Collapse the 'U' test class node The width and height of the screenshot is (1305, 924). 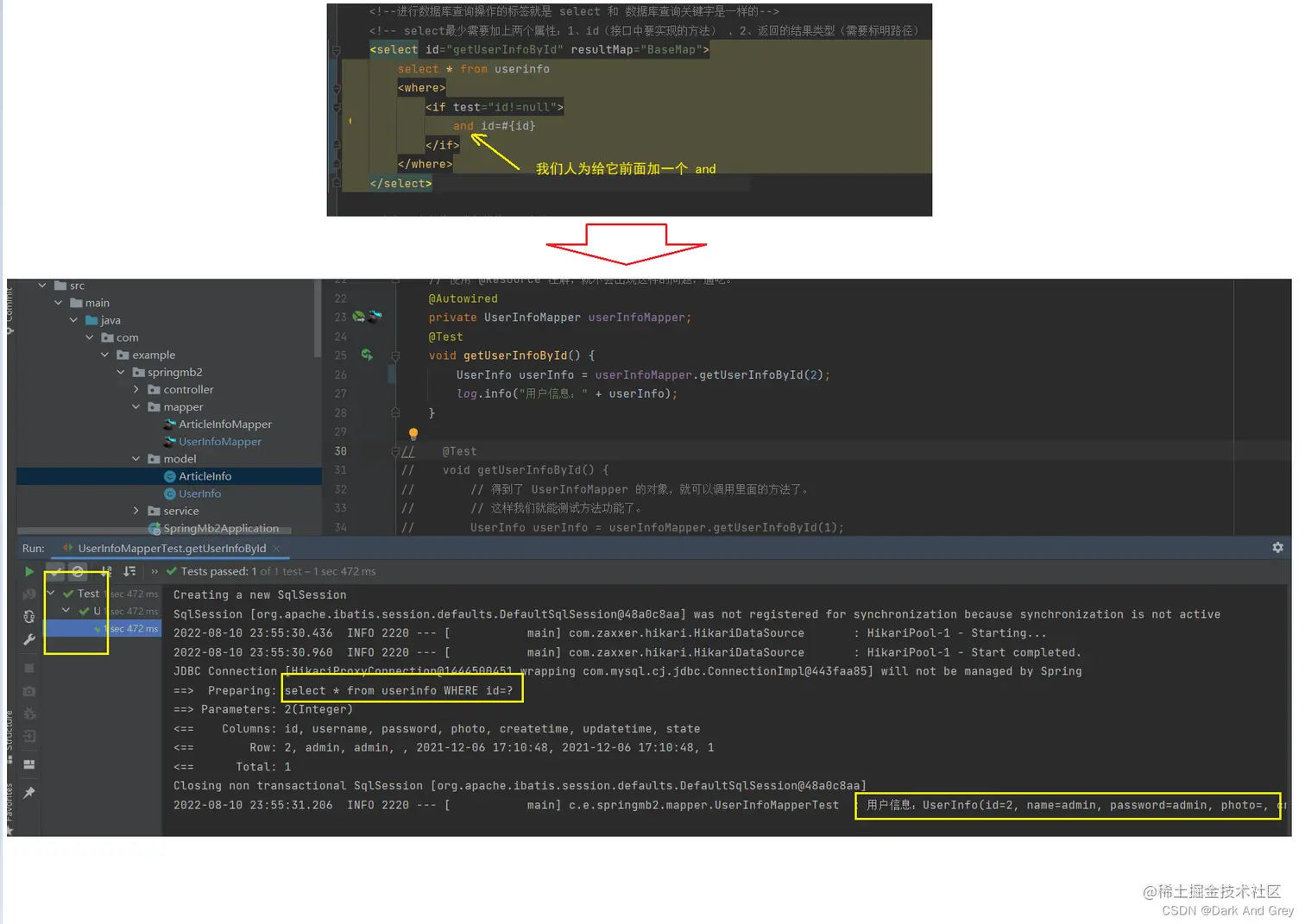pos(66,611)
